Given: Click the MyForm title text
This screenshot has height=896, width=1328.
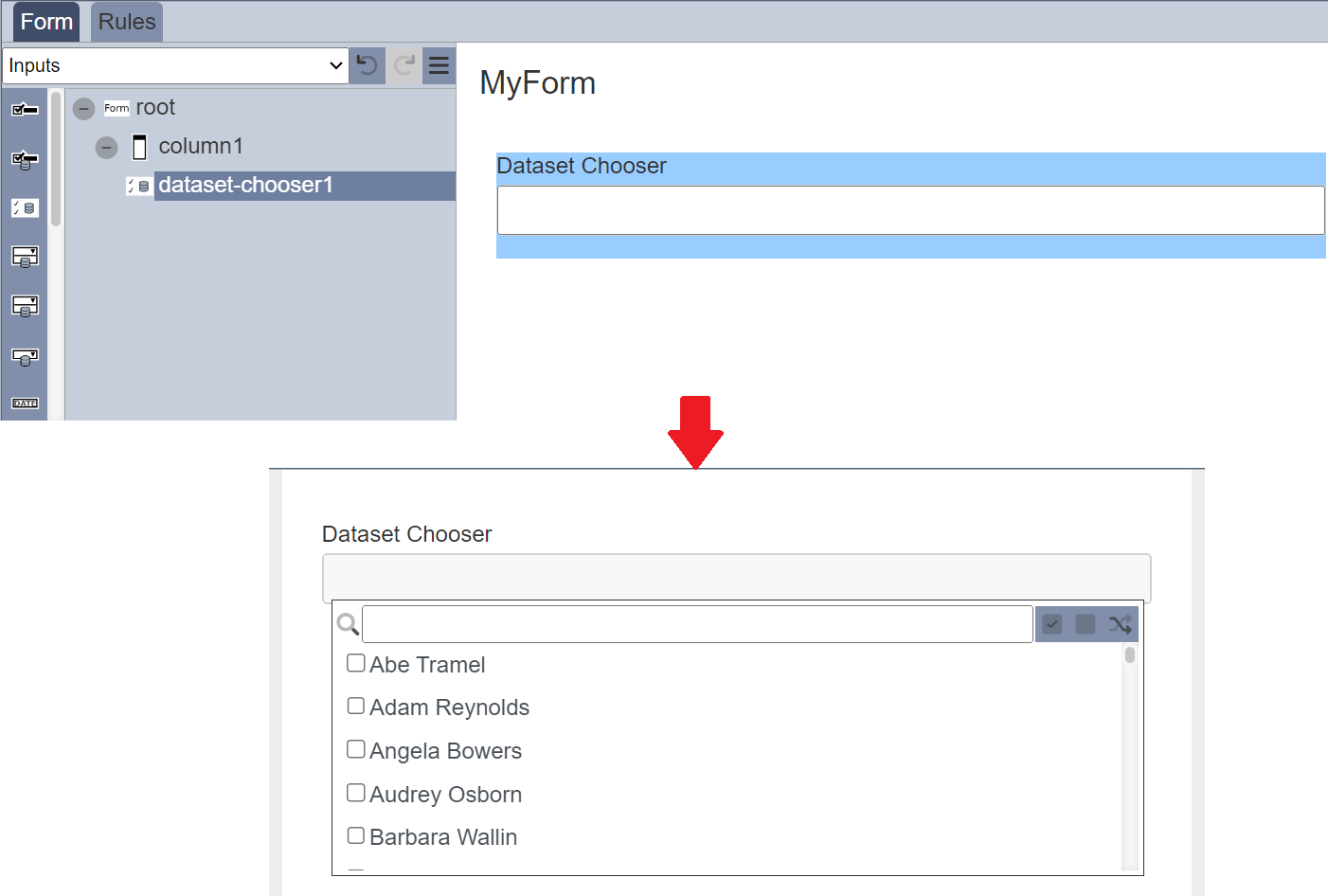Looking at the screenshot, I should click(x=538, y=83).
